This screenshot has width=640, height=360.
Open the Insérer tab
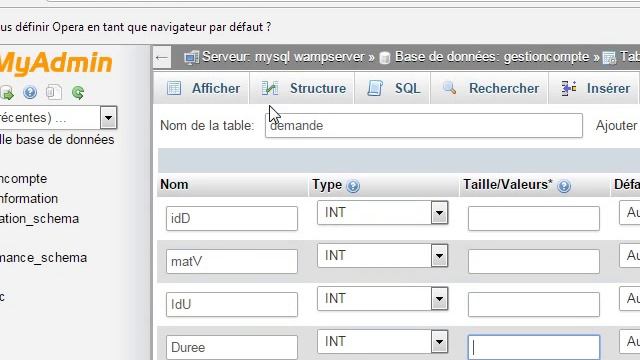pyautogui.click(x=594, y=88)
